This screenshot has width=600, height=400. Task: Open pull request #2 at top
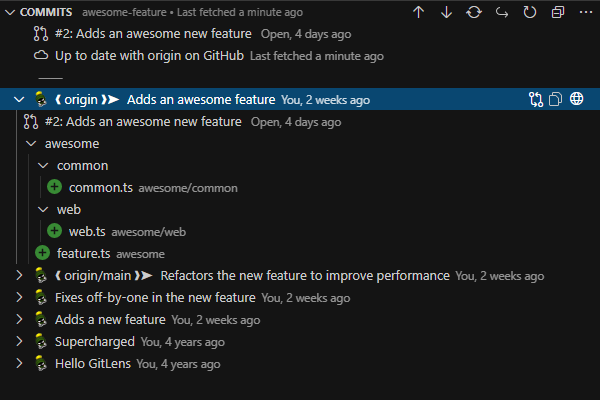click(x=152, y=33)
